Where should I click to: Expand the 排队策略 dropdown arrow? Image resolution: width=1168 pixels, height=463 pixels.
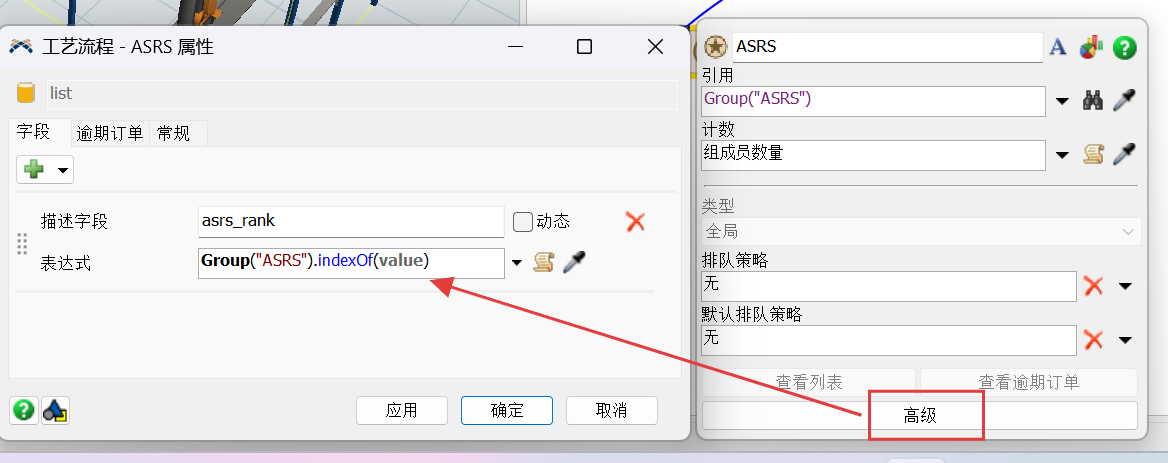1125,287
